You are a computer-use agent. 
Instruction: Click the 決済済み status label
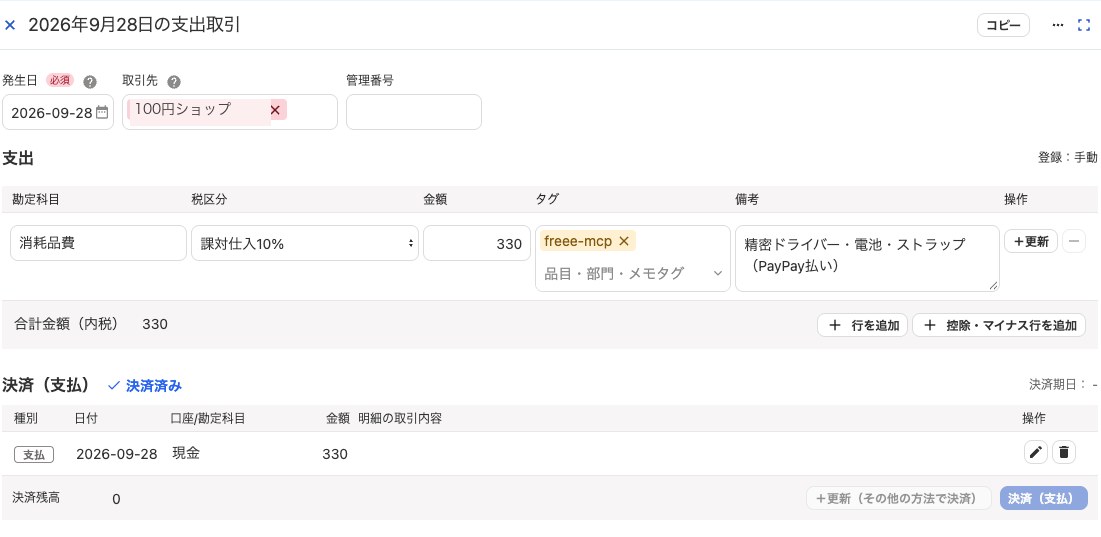145,385
